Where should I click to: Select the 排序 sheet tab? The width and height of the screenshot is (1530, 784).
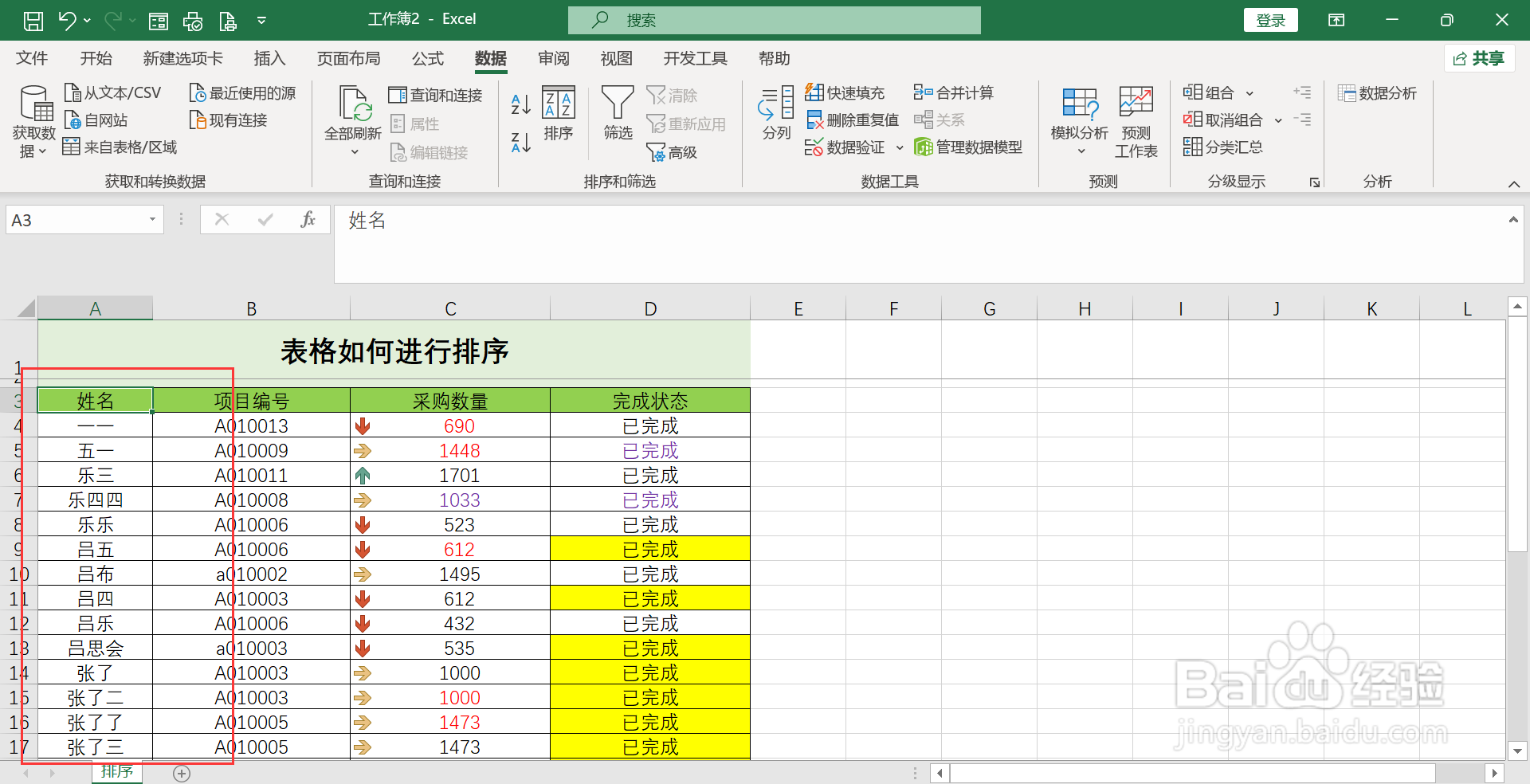click(x=117, y=771)
